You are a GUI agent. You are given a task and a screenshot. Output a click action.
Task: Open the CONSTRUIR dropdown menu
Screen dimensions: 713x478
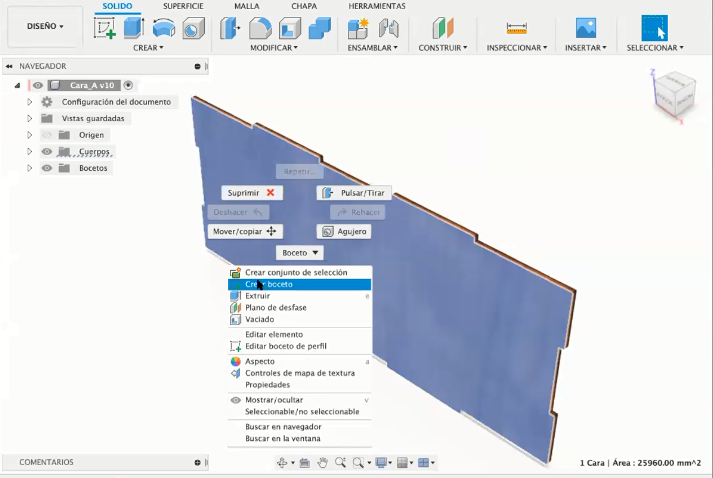coord(442,48)
